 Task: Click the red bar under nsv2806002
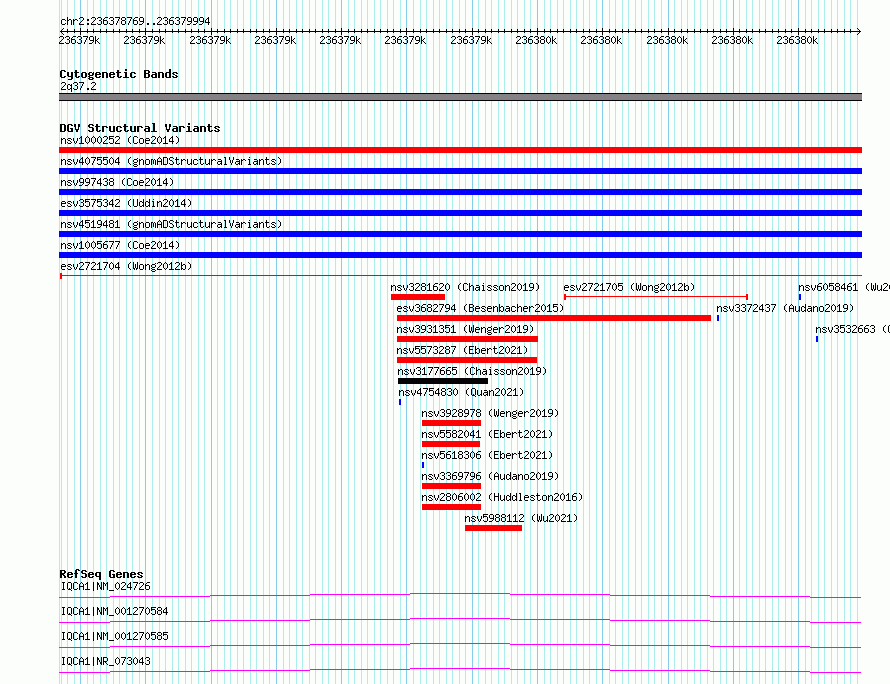tap(451, 507)
